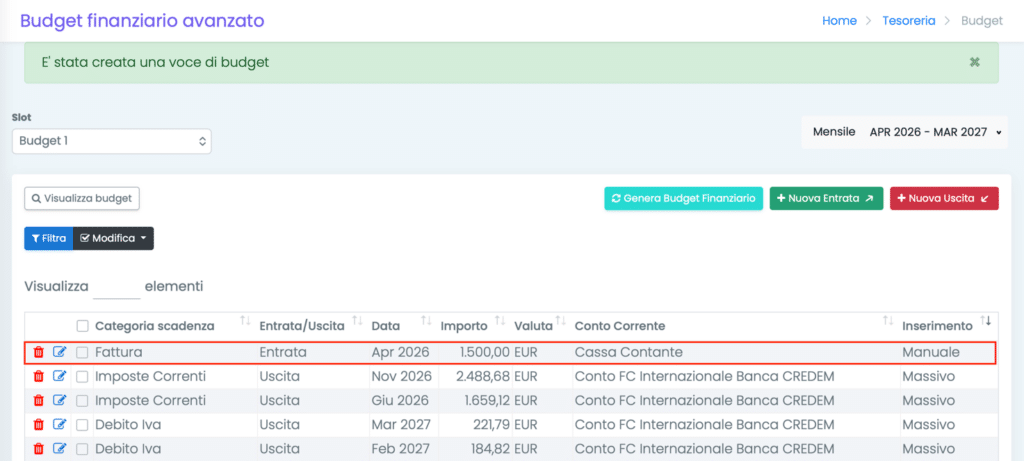The height and width of the screenshot is (461, 1024).
Task: Sort table by Importo column
Action: coord(498,321)
